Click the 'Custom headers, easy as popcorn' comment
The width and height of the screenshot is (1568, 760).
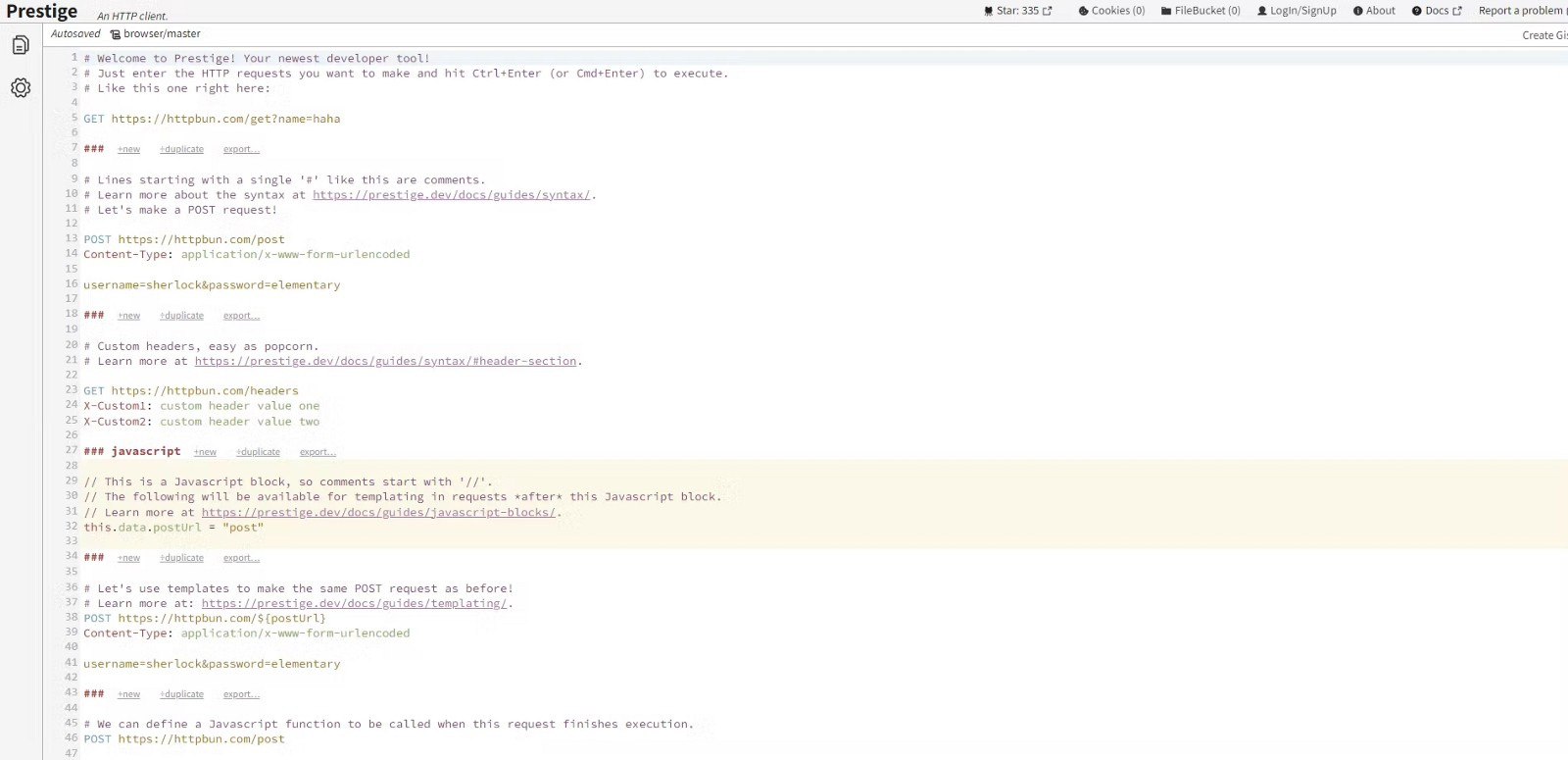[201, 346]
